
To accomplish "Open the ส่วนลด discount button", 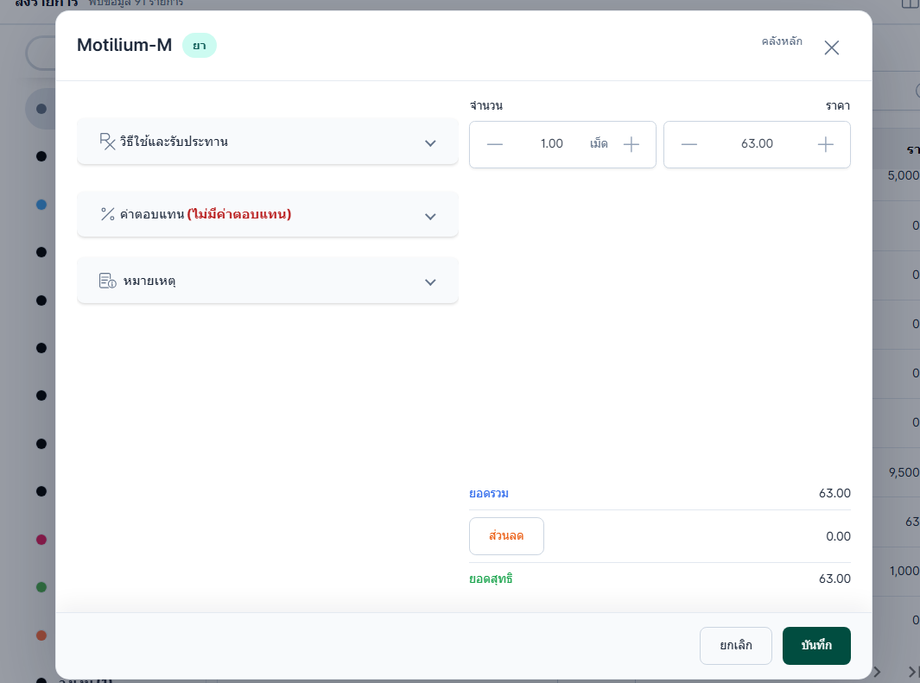I will (506, 536).
